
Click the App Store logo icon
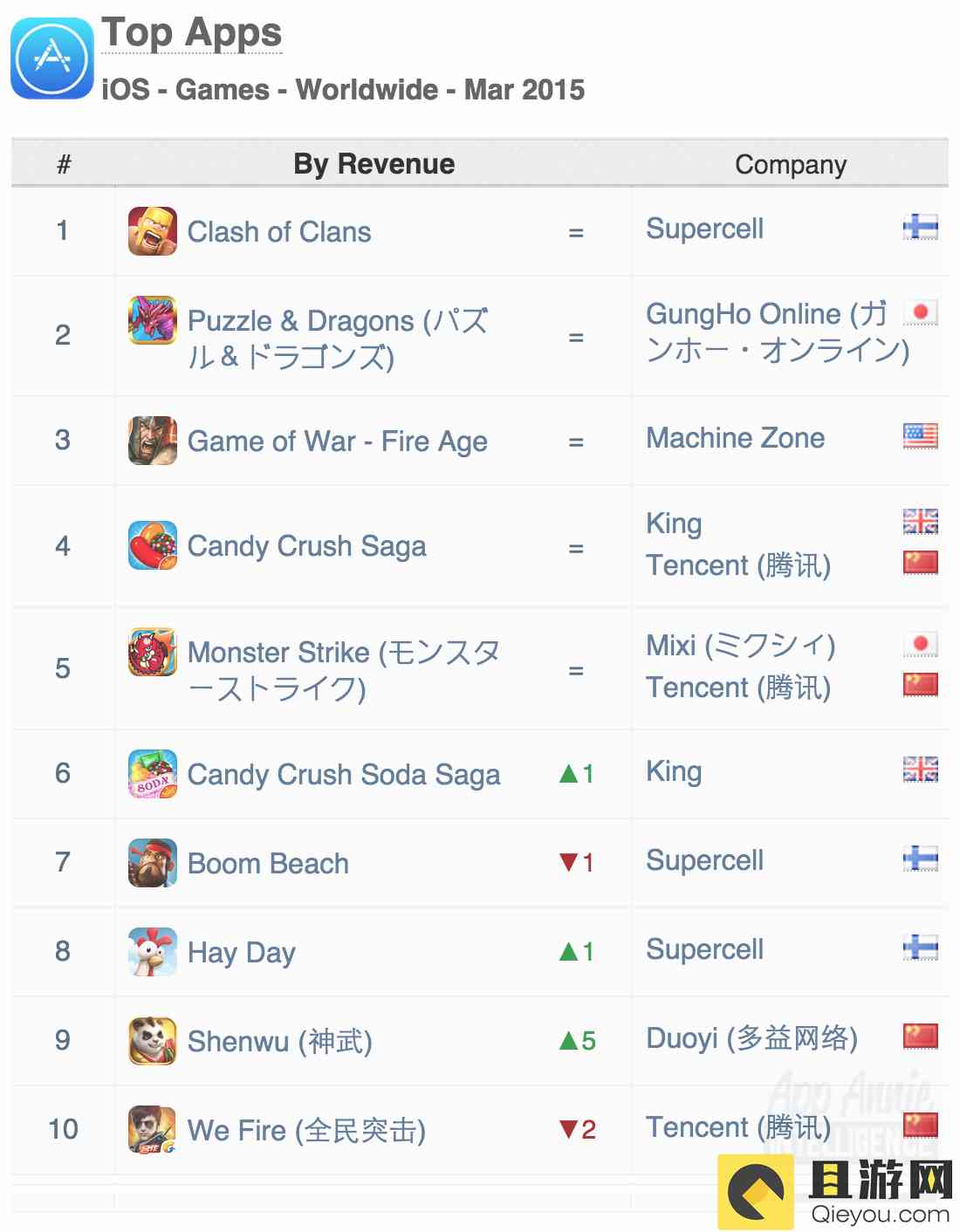tap(52, 58)
